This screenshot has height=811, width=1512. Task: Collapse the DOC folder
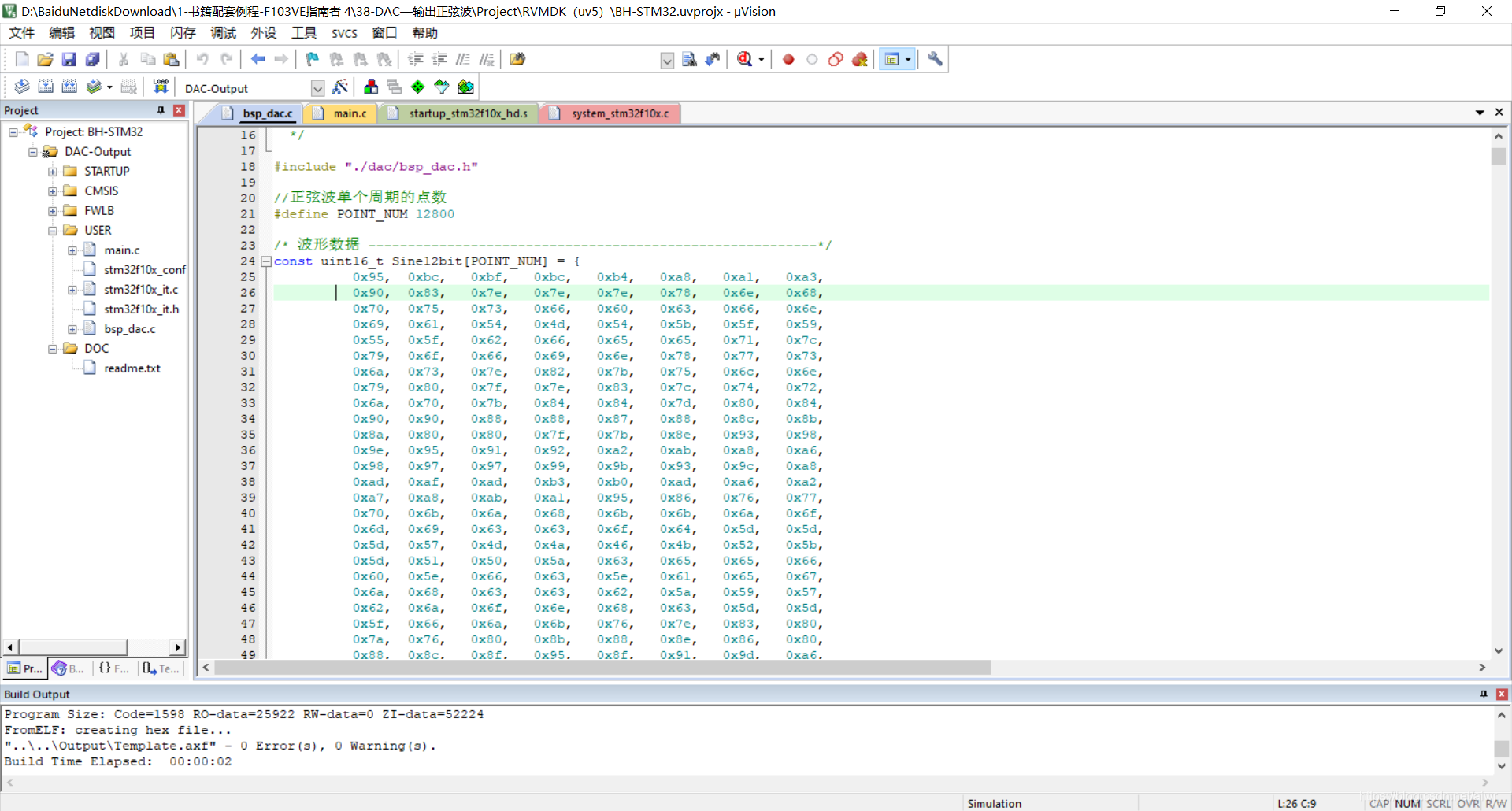pyautogui.click(x=52, y=349)
